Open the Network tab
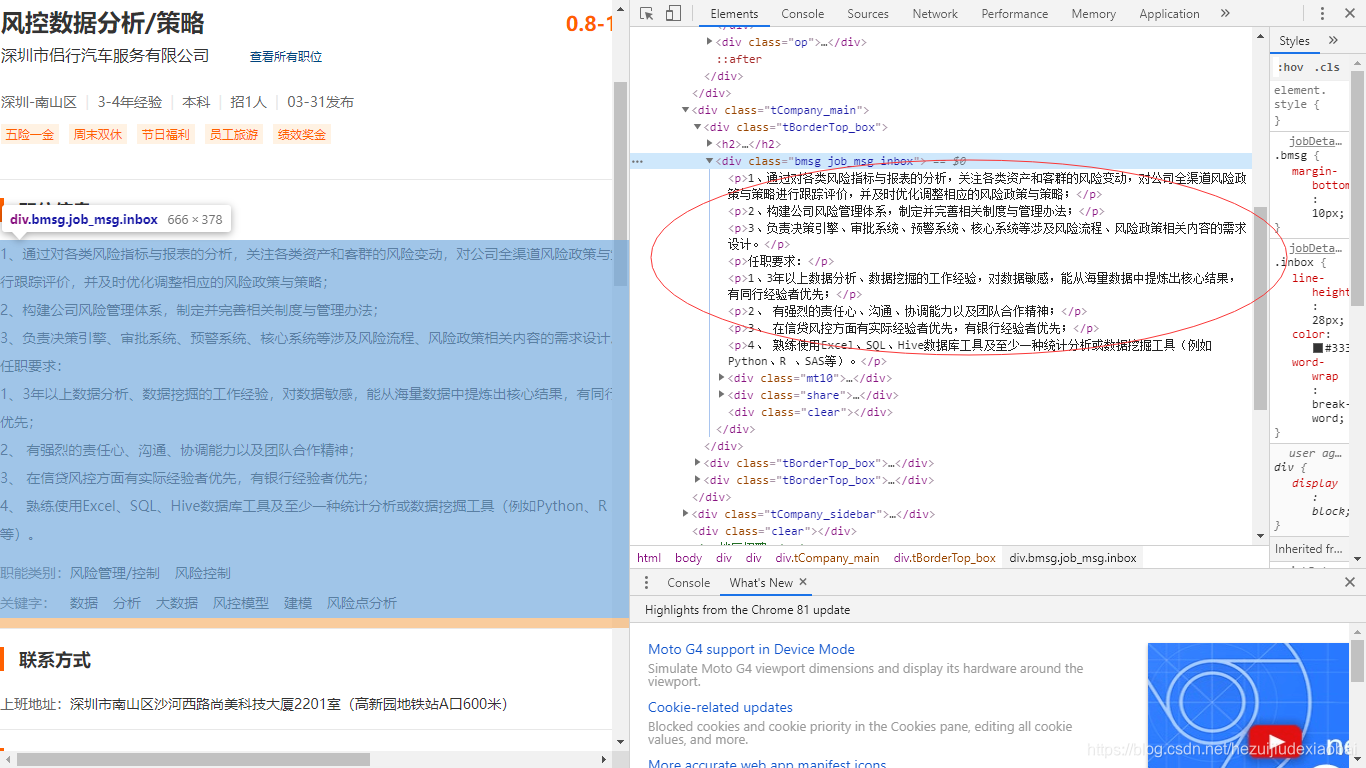Image resolution: width=1366 pixels, height=768 pixels. click(x=935, y=13)
